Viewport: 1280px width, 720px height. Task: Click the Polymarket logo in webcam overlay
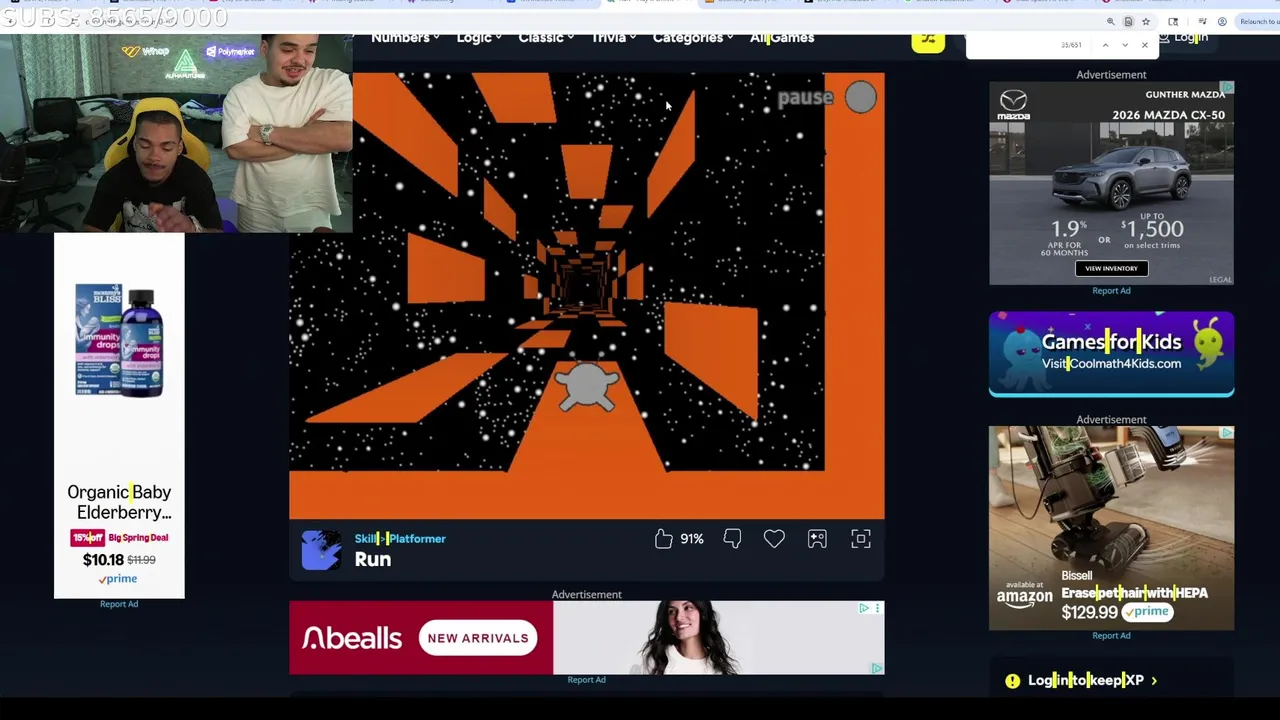tap(230, 51)
